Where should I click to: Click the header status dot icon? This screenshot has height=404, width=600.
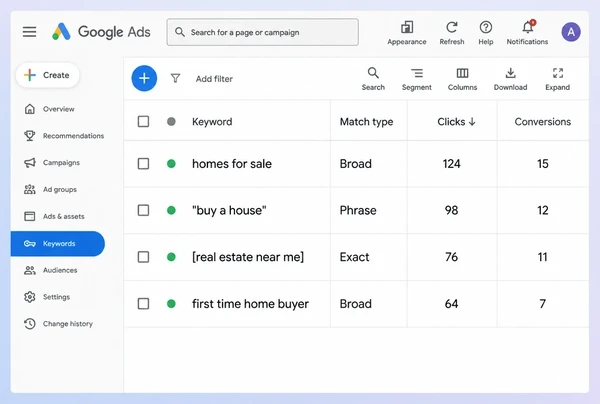pyautogui.click(x=171, y=122)
